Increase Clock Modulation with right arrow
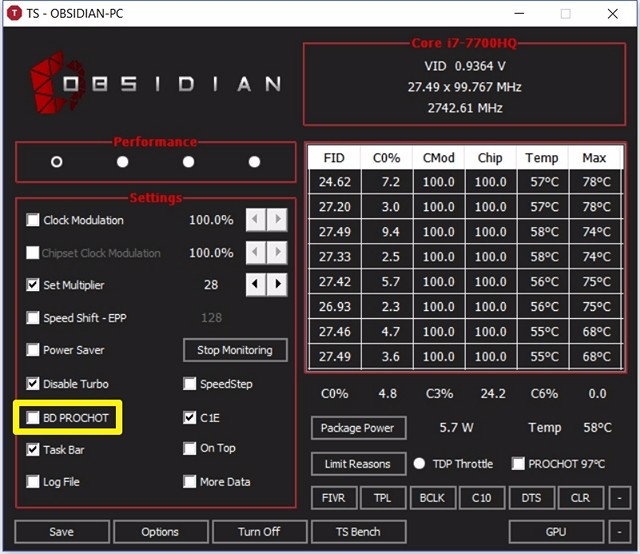The height and width of the screenshot is (554, 640). (x=277, y=220)
